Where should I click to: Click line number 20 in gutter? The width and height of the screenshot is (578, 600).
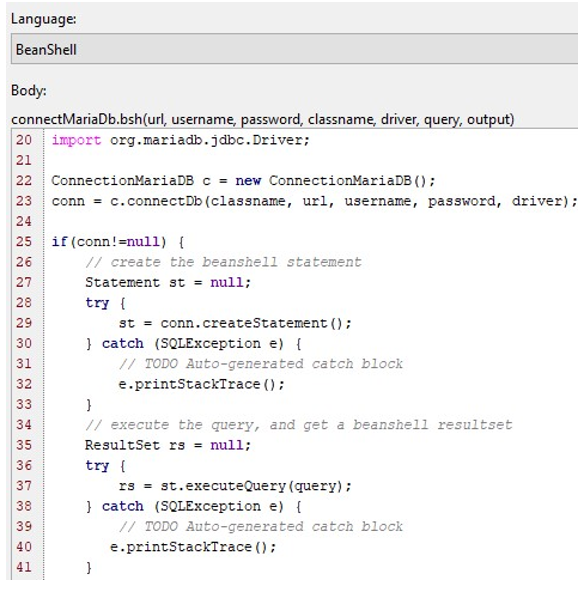click(x=24, y=140)
